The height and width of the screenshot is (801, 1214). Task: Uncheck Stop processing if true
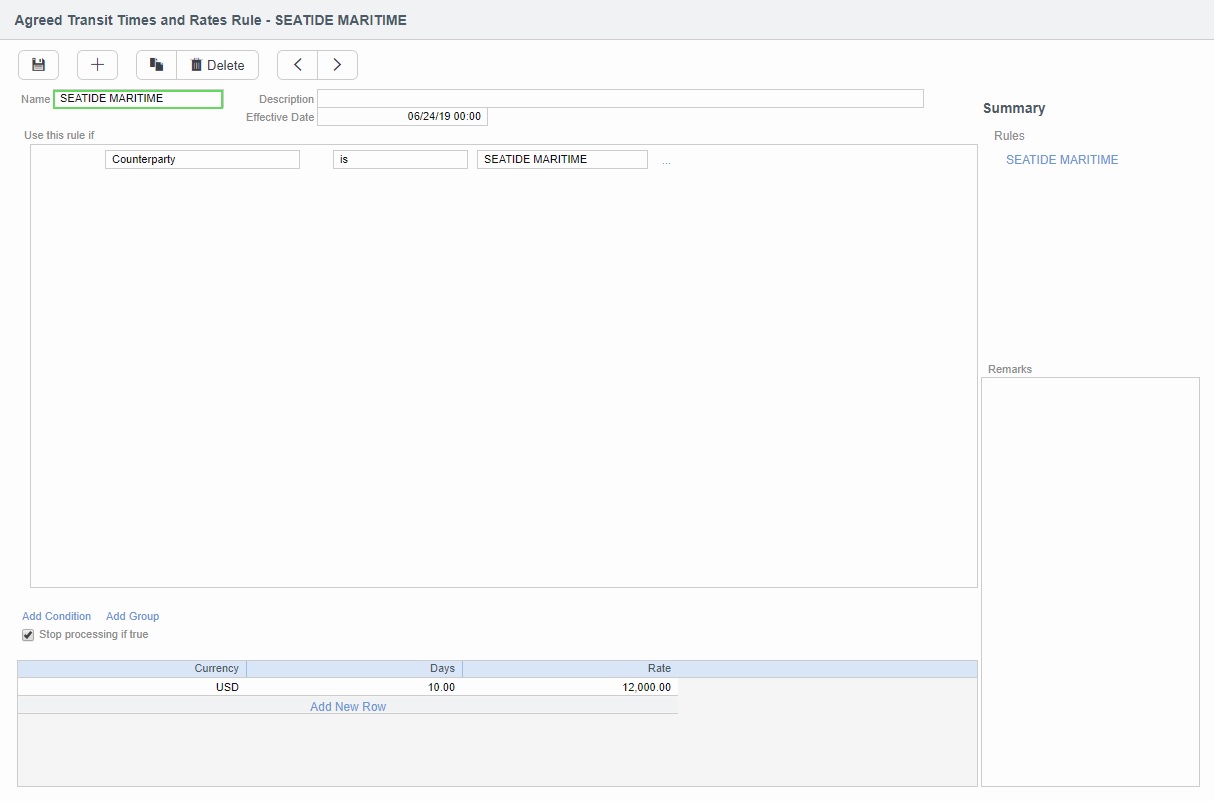28,635
